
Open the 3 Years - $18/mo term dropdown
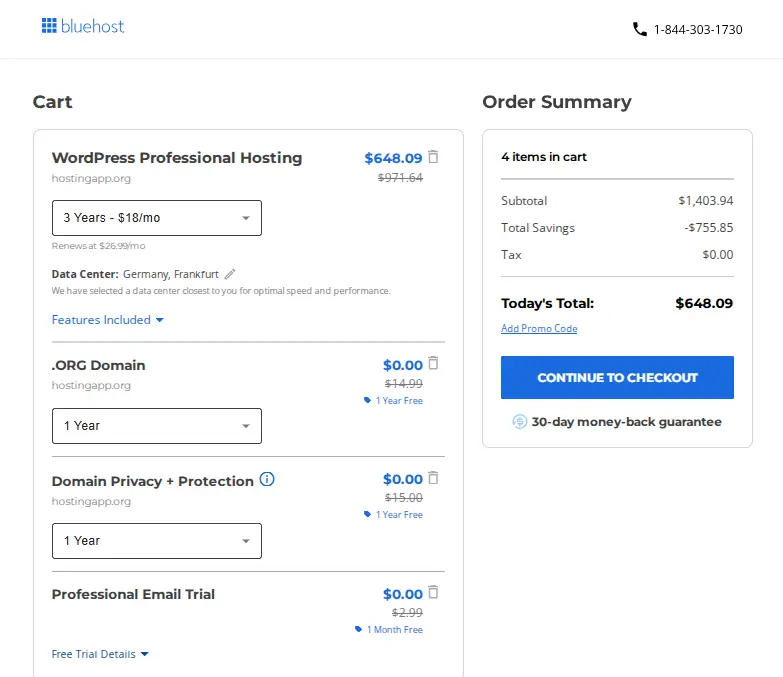coord(157,218)
